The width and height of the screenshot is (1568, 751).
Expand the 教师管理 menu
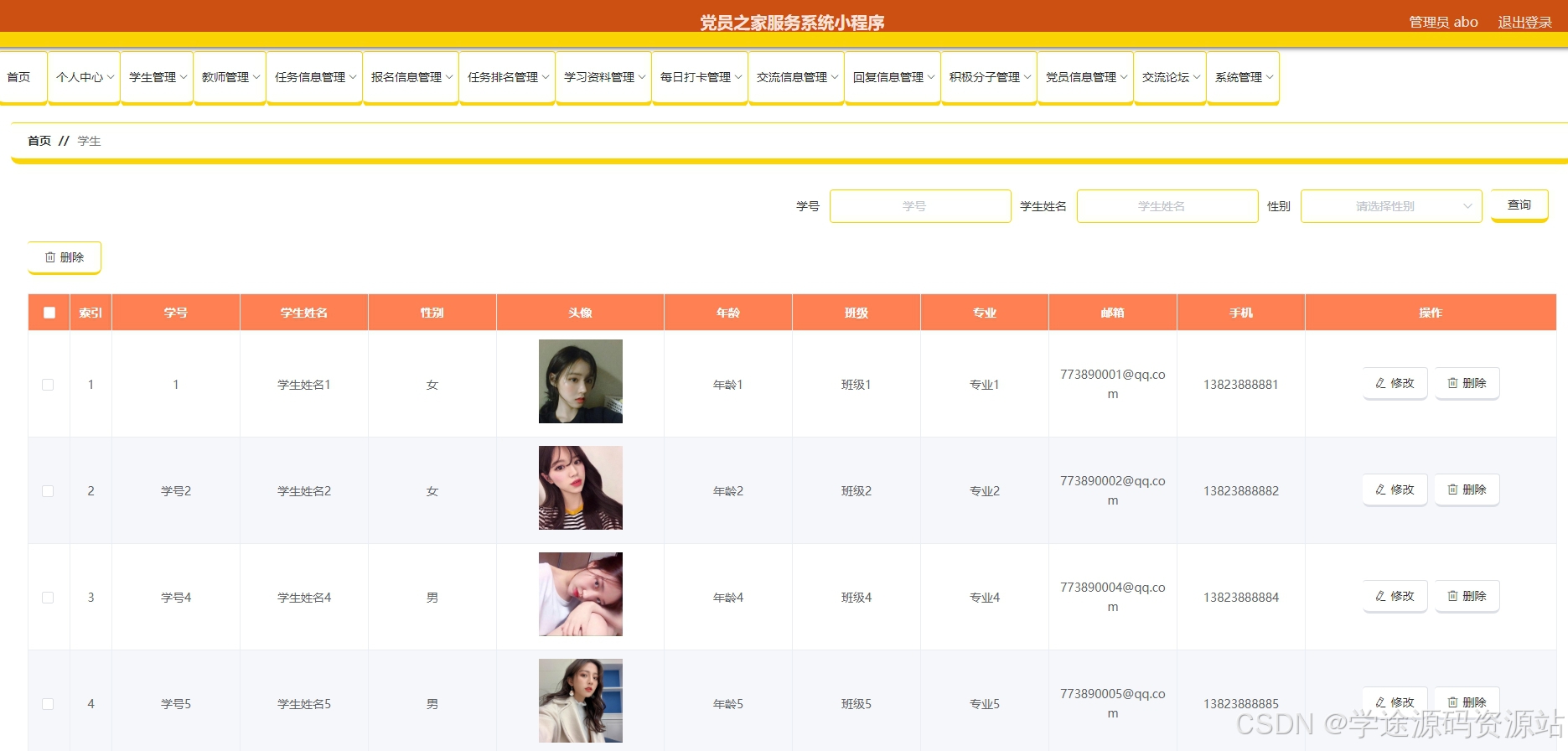(230, 77)
